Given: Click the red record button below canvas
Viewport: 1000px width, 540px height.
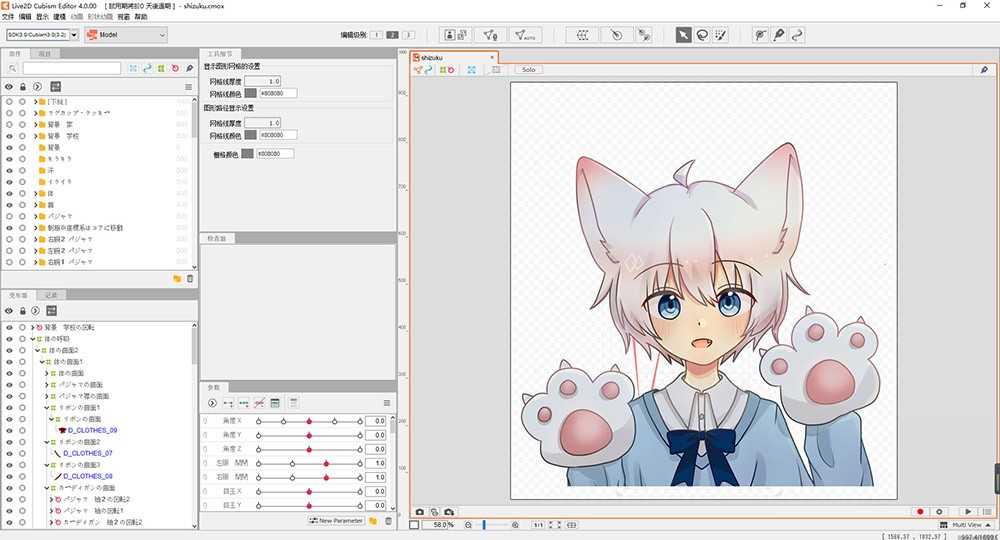Looking at the screenshot, I should 920,512.
